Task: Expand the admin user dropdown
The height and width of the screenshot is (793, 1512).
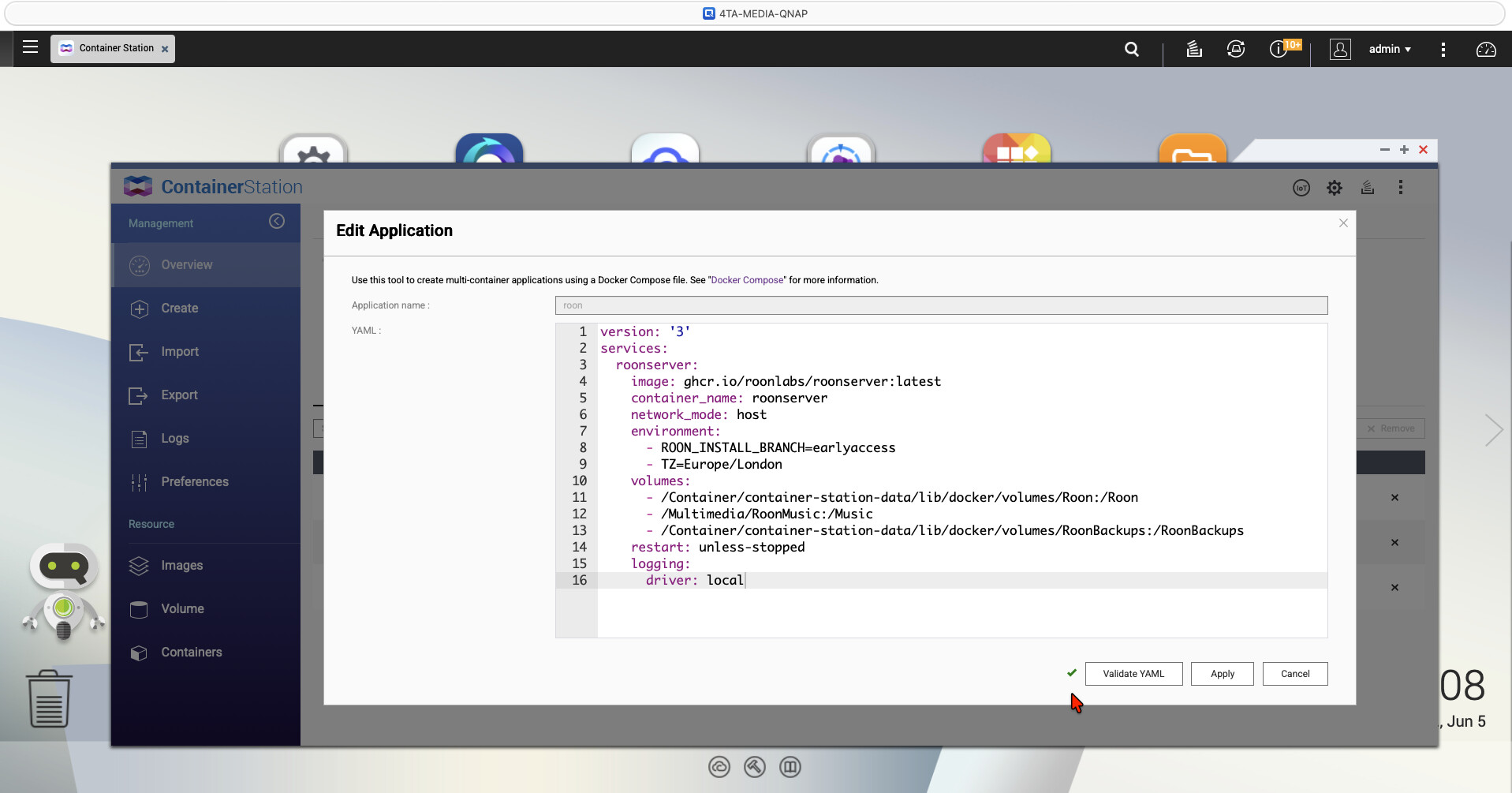Action: tap(1390, 49)
